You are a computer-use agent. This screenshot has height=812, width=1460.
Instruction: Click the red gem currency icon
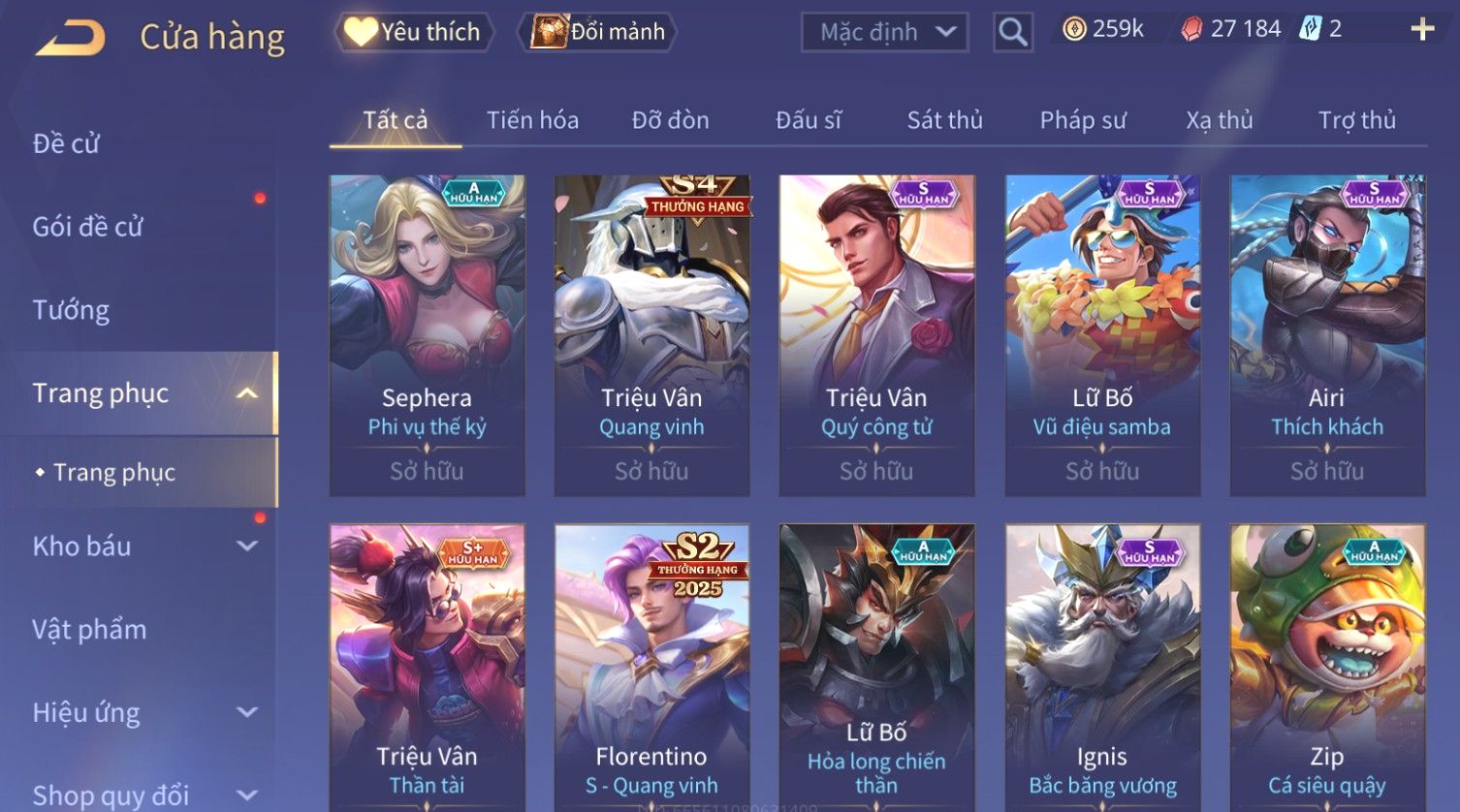point(1191,30)
